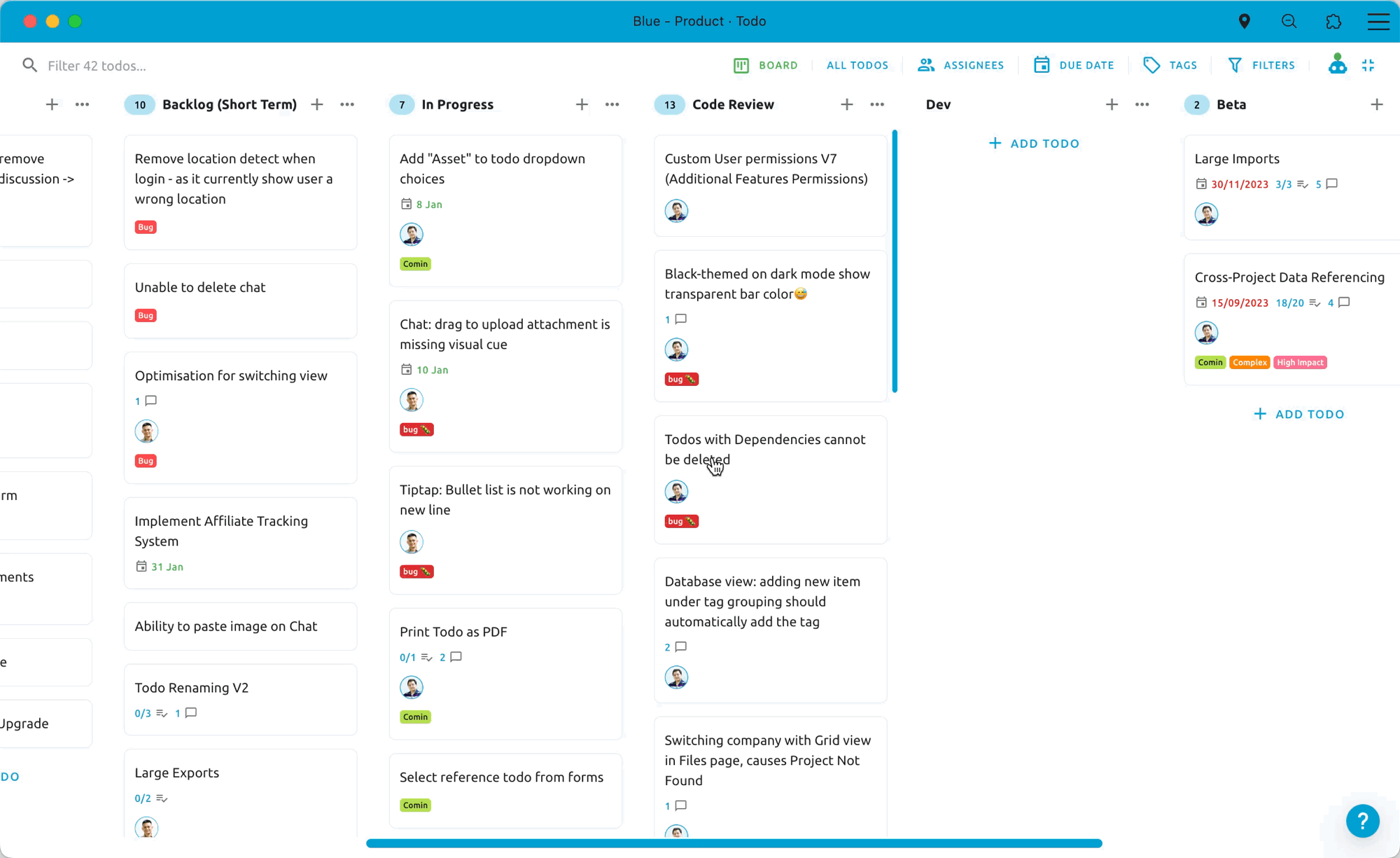Viewport: 1400px width, 858px height.
Task: Add todo with plus in Code Review column
Action: pos(846,104)
